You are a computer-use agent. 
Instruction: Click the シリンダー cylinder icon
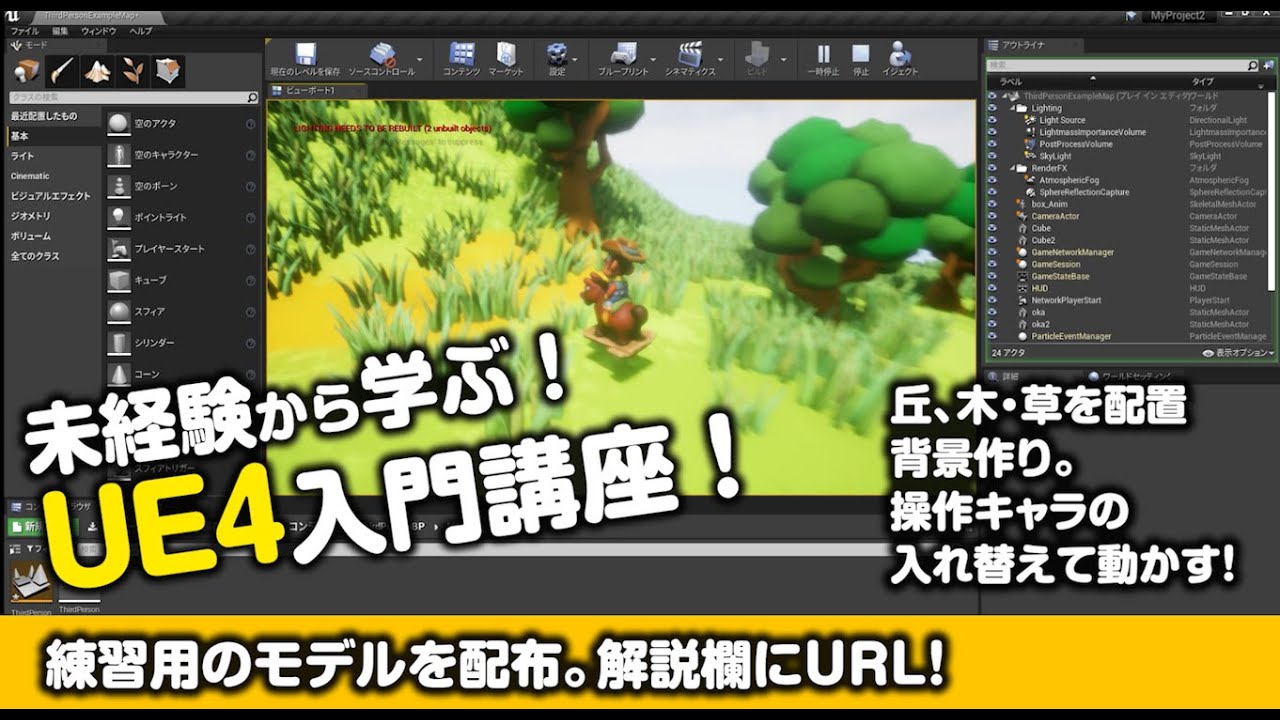(x=119, y=342)
